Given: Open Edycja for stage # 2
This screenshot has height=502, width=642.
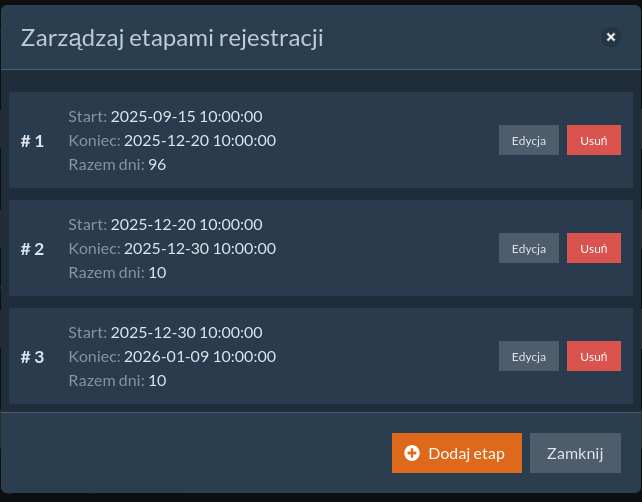Looking at the screenshot, I should tap(528, 248).
